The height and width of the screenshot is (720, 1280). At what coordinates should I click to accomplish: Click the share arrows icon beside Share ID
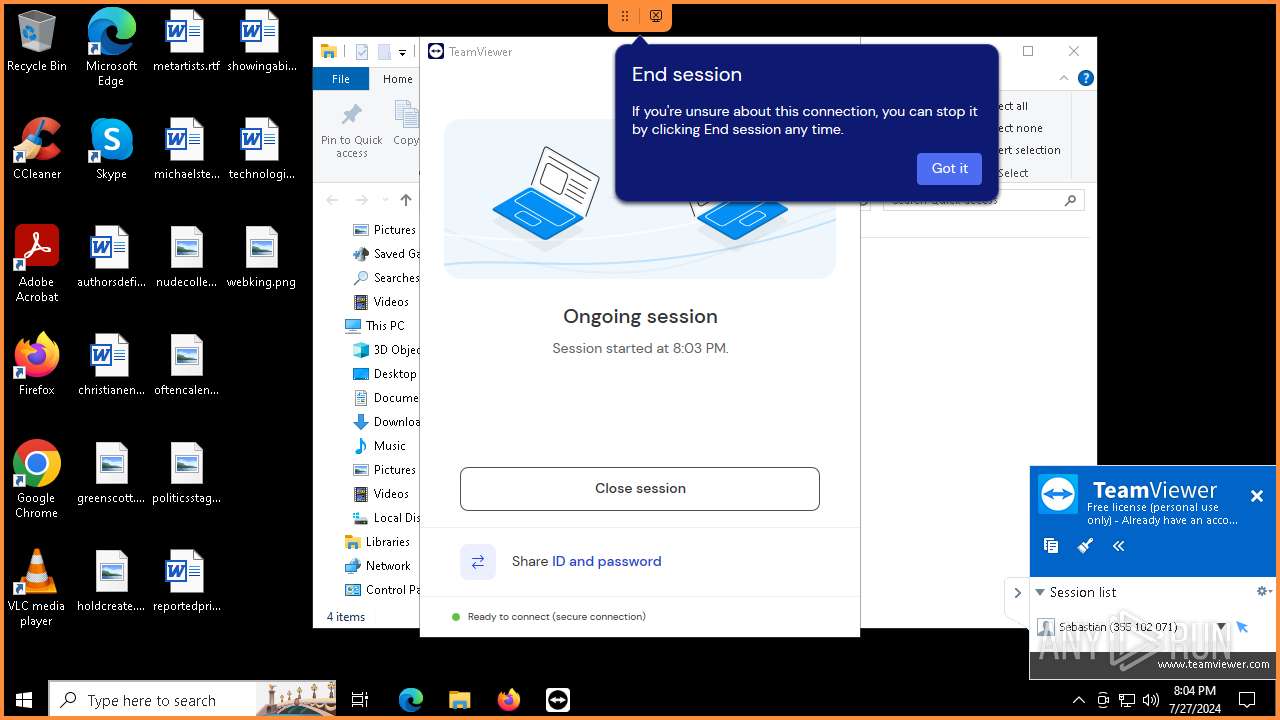pos(478,561)
